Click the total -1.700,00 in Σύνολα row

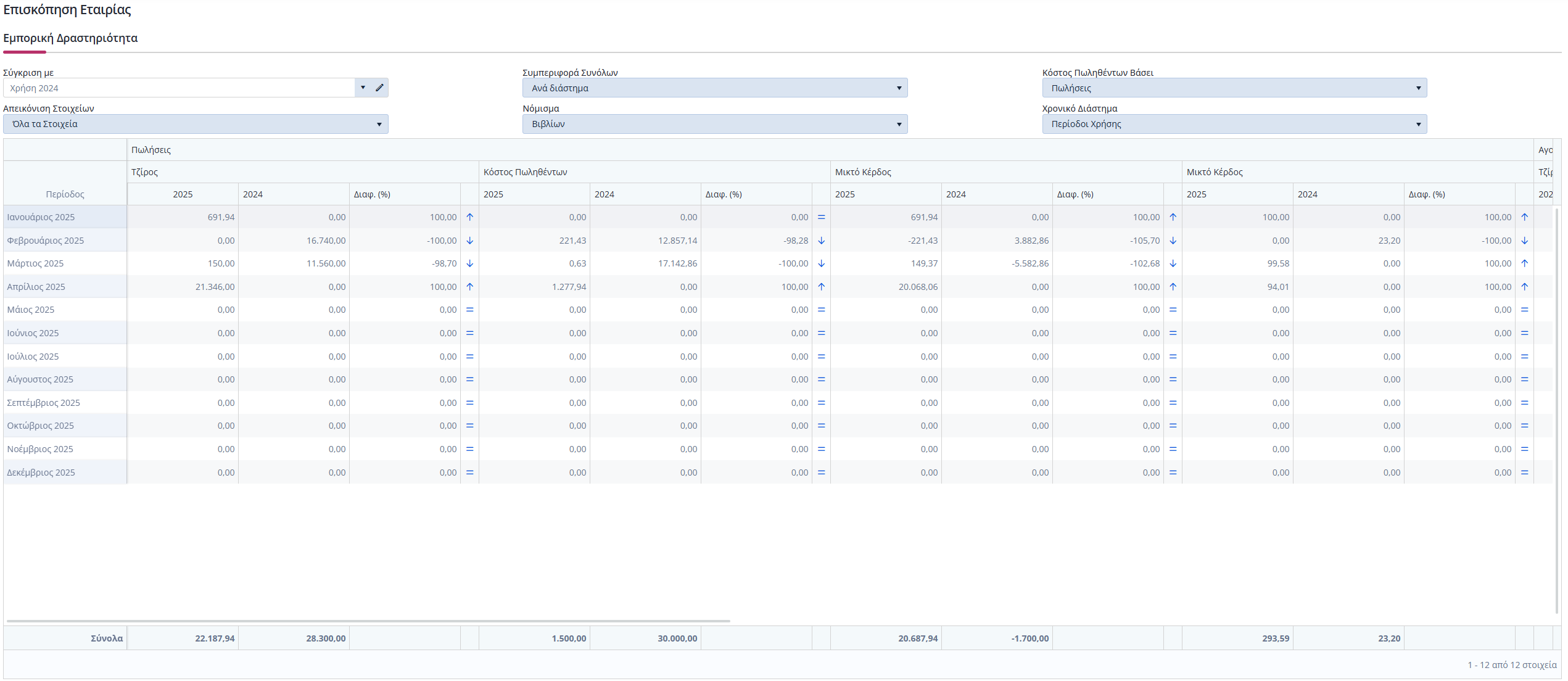[x=1030, y=638]
